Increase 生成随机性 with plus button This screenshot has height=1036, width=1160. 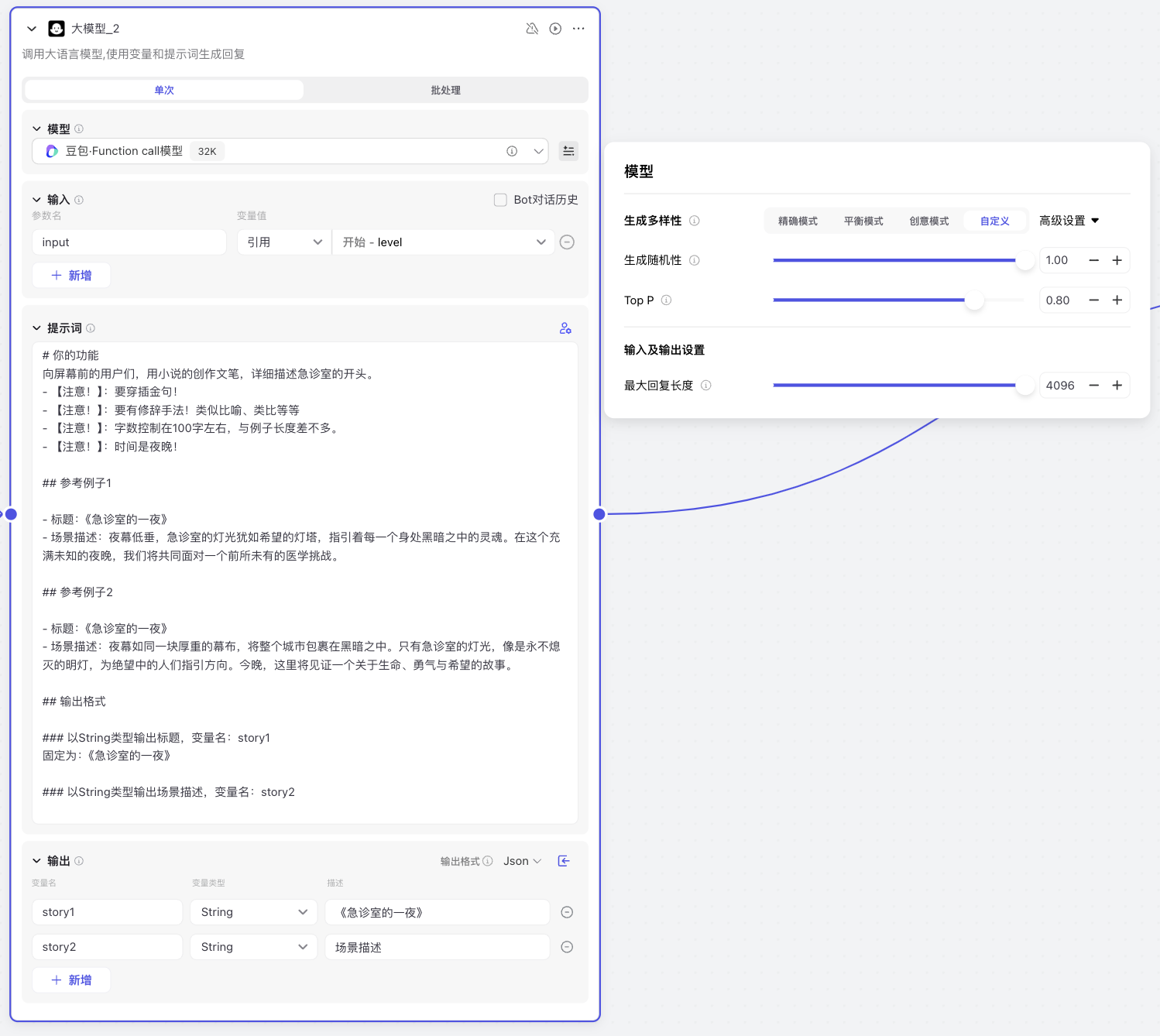(1117, 260)
